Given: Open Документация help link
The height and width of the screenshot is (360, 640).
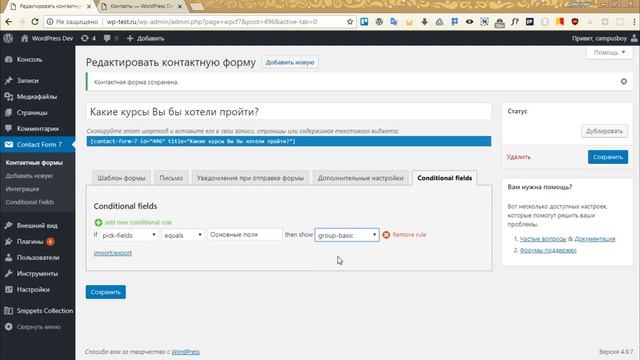Looking at the screenshot, I should (x=595, y=239).
